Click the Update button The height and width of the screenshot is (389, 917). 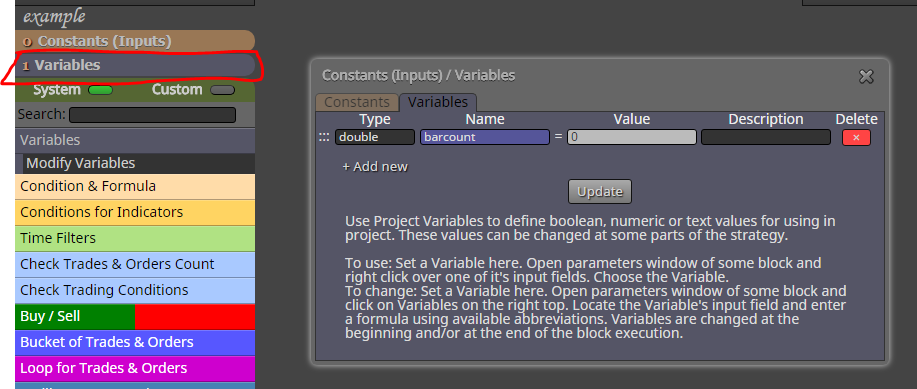599,191
